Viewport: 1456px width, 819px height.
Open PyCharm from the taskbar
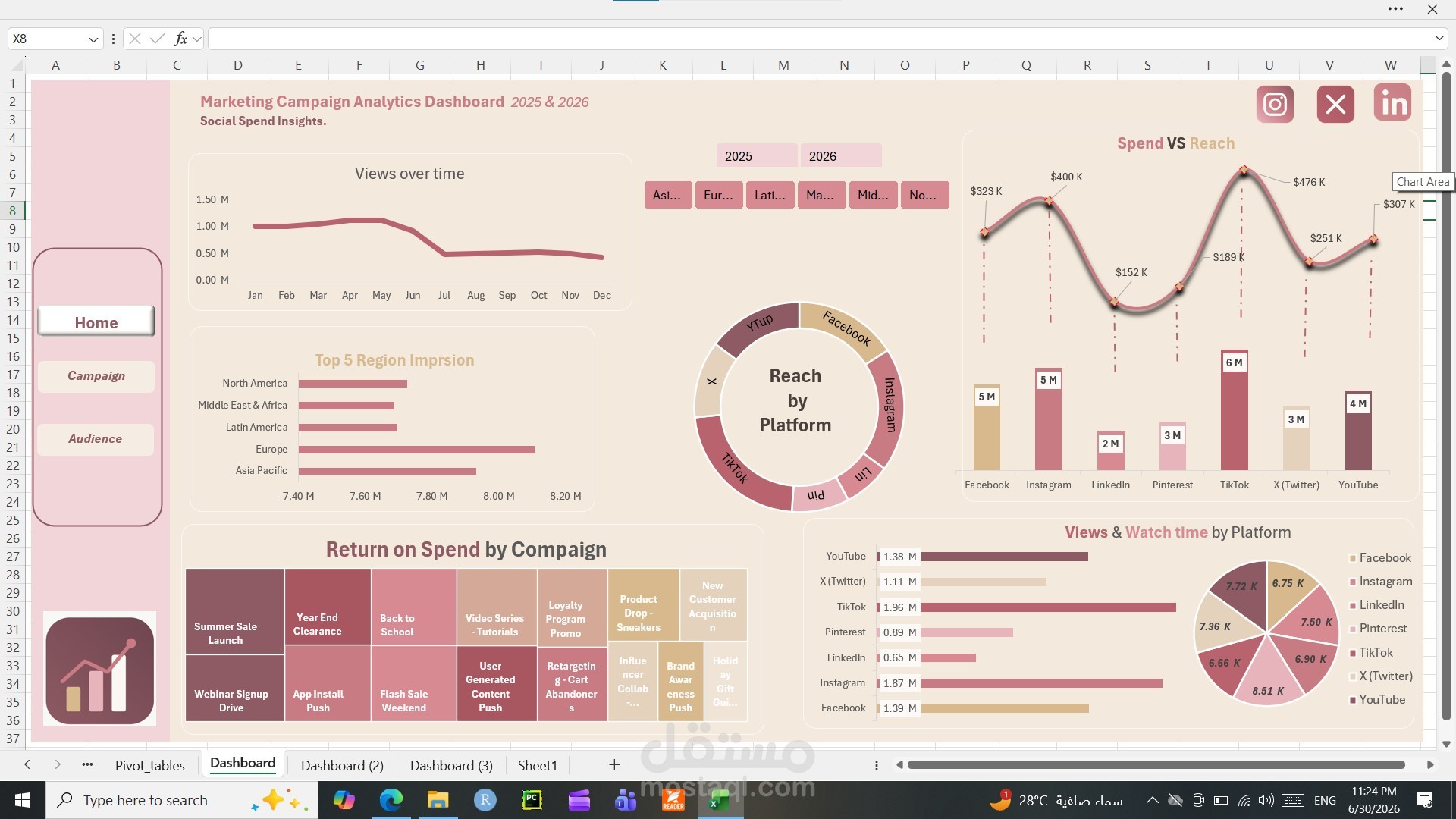[532, 800]
